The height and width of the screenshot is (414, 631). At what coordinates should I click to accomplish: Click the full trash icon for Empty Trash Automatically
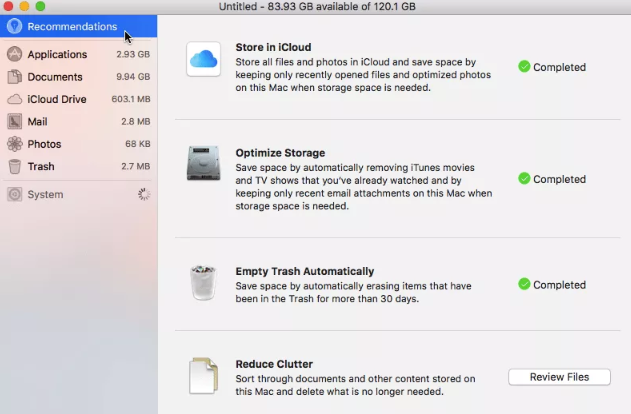(204, 282)
